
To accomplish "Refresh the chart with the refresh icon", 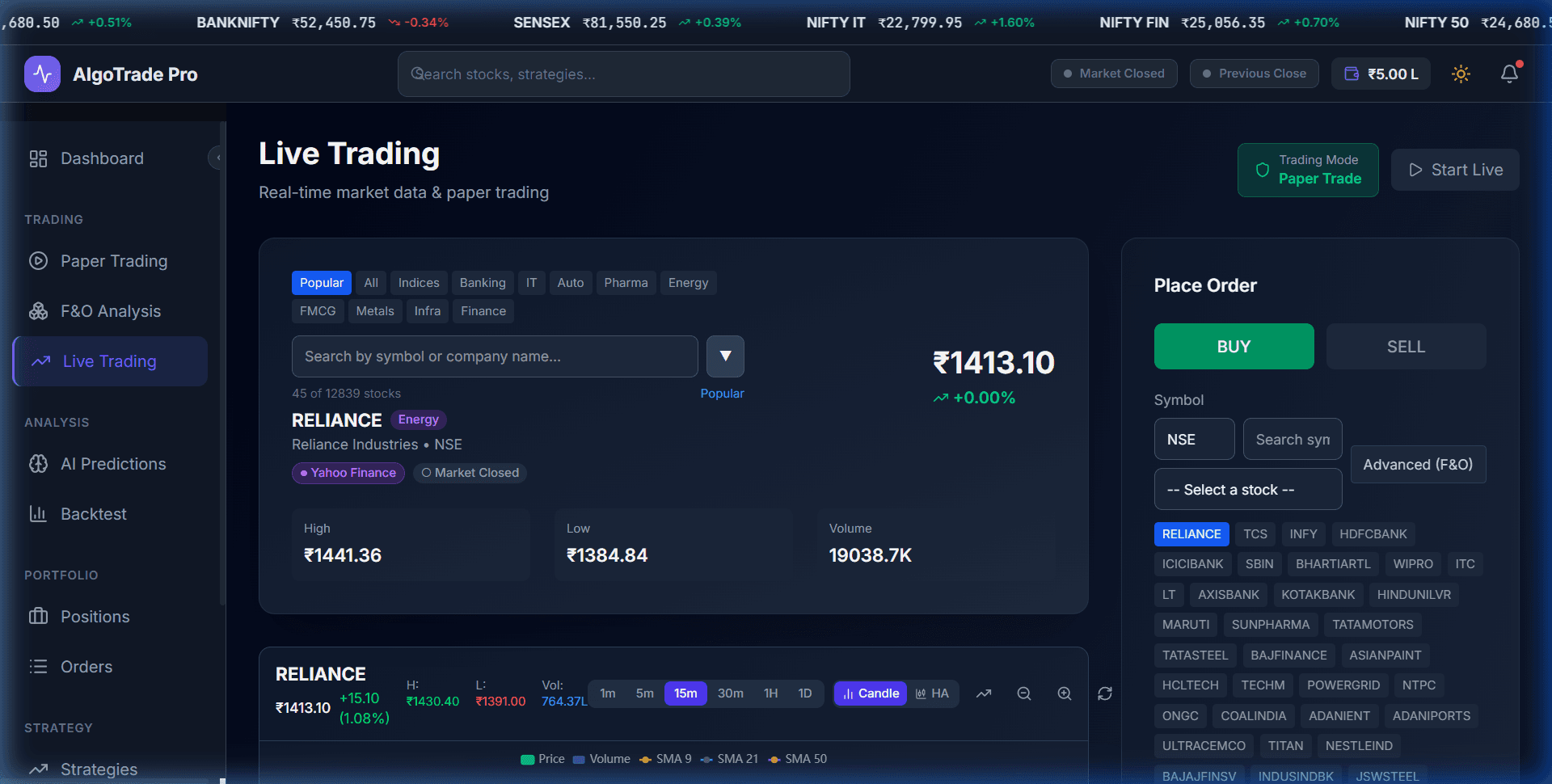I will click(x=1104, y=693).
